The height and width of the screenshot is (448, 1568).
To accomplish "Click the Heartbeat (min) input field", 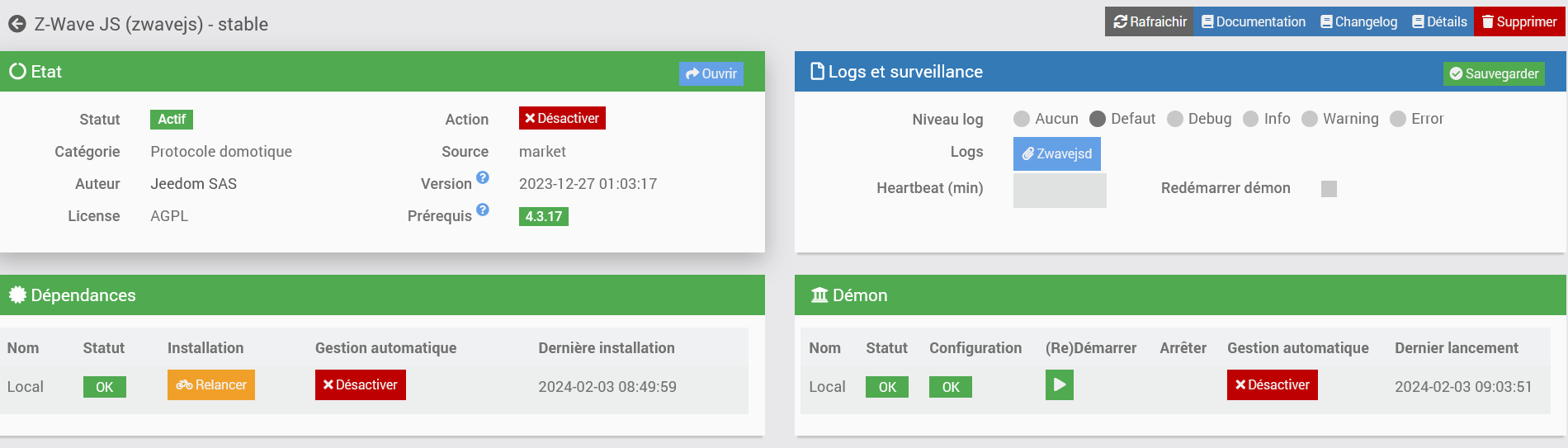I will coord(1060,190).
